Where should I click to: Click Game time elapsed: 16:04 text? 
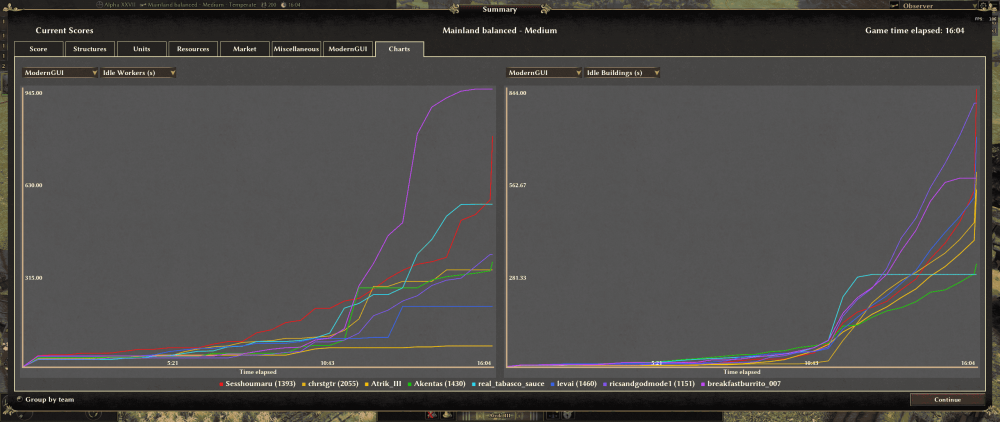915,30
